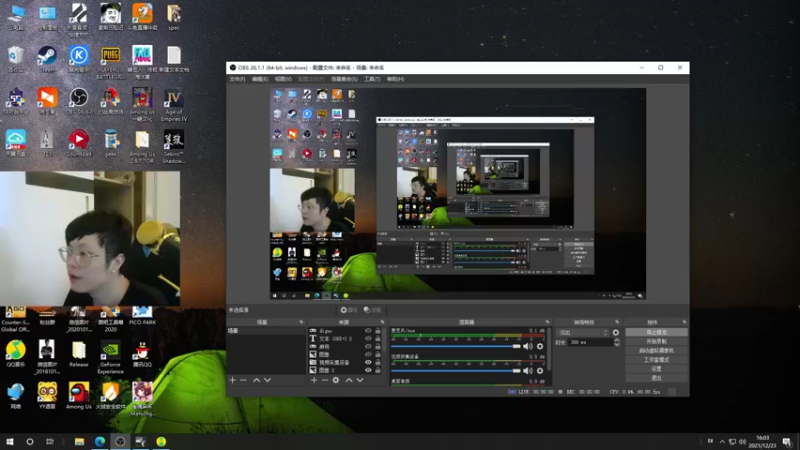Launch QQ Music desktop shortcut
800x450 pixels.
(16, 354)
